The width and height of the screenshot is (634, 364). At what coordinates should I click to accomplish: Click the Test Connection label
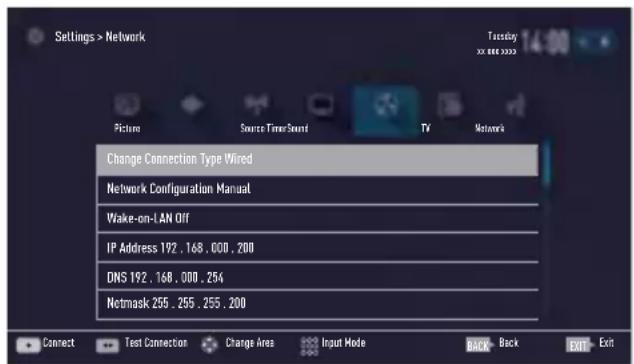click(x=156, y=343)
